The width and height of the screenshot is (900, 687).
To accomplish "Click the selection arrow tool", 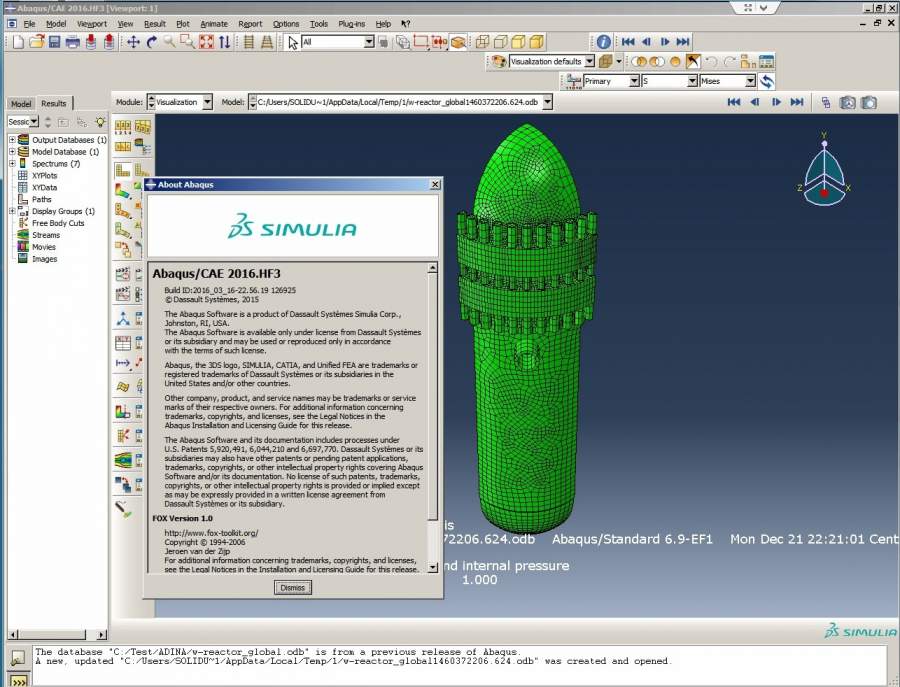I will tap(293, 42).
